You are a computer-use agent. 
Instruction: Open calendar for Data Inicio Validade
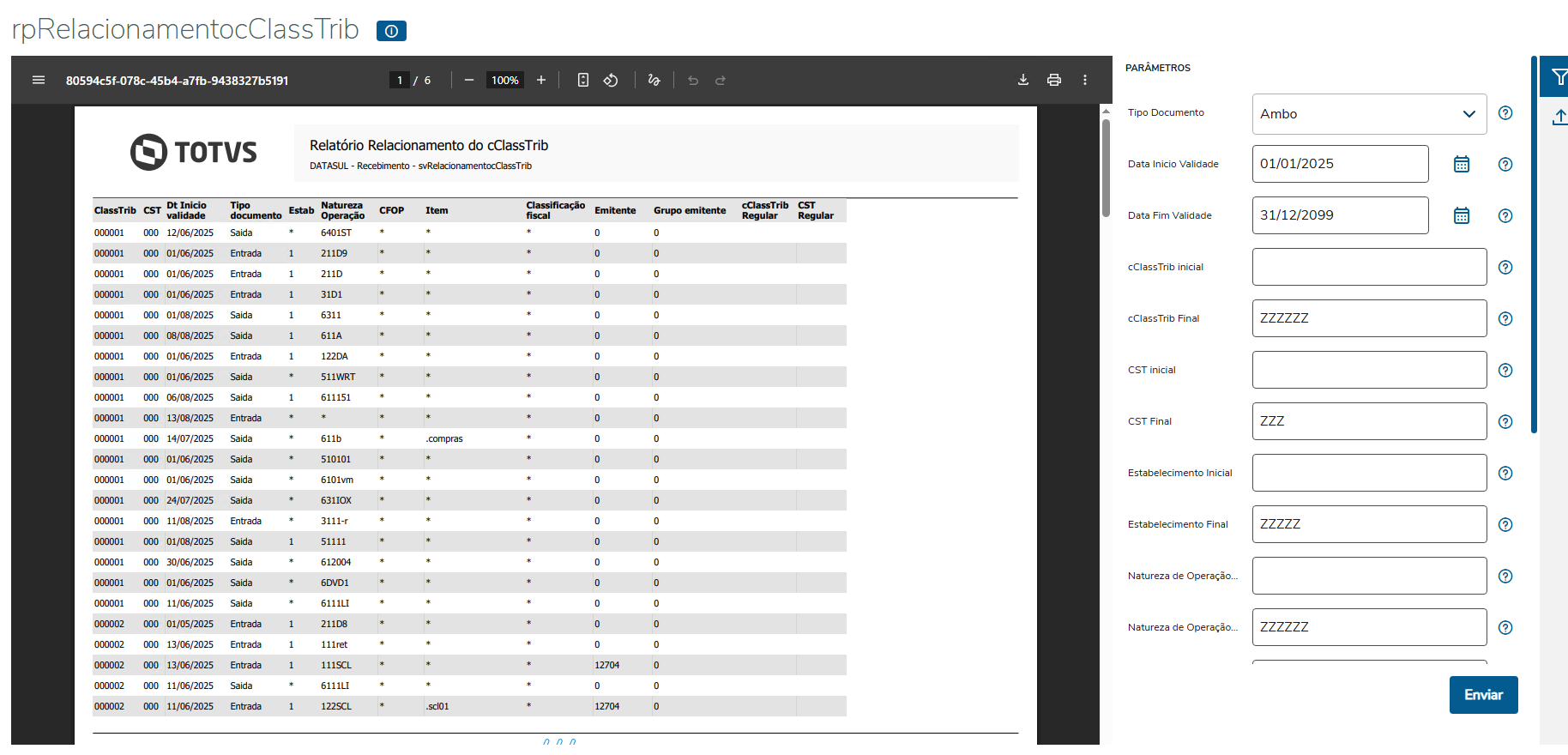point(1462,164)
